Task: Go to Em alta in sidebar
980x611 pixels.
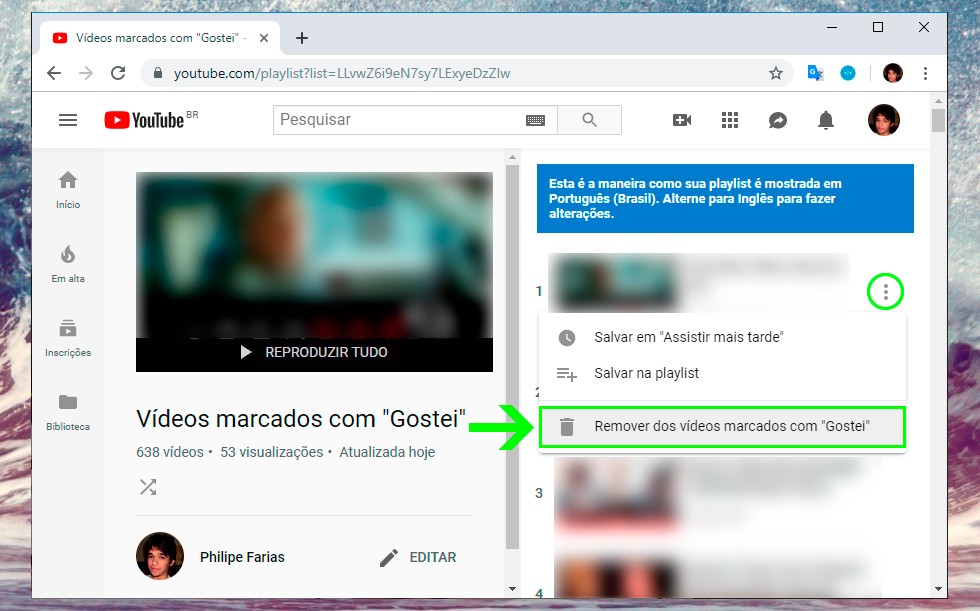Action: (x=68, y=263)
